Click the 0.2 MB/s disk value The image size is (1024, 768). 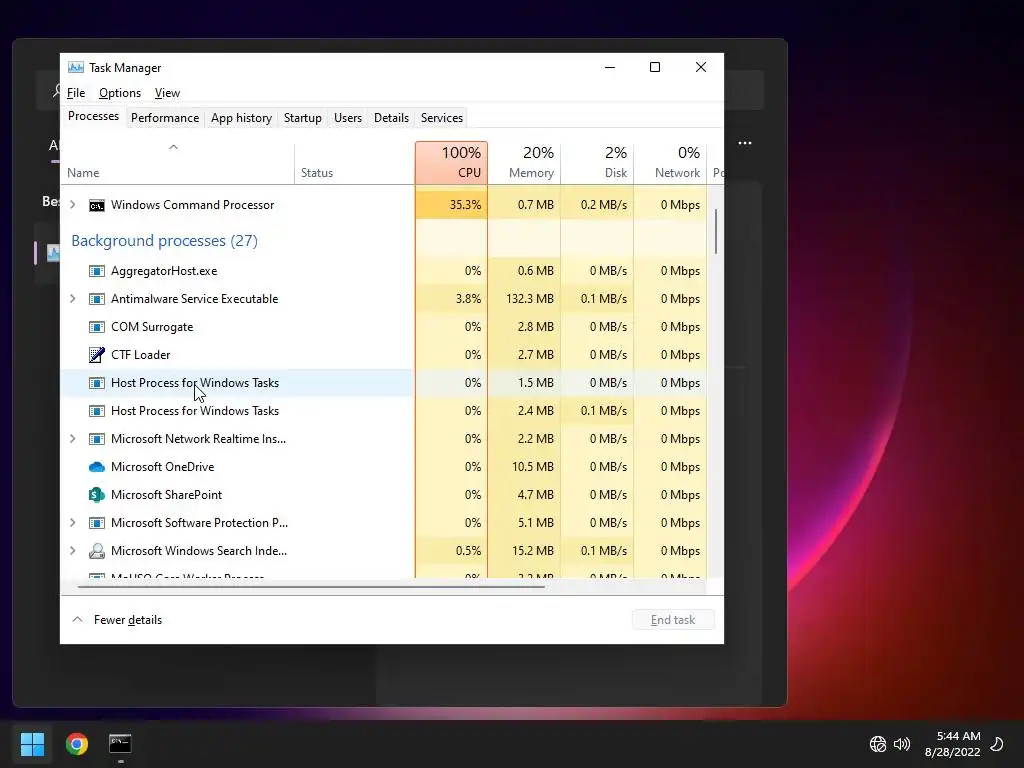click(603, 205)
